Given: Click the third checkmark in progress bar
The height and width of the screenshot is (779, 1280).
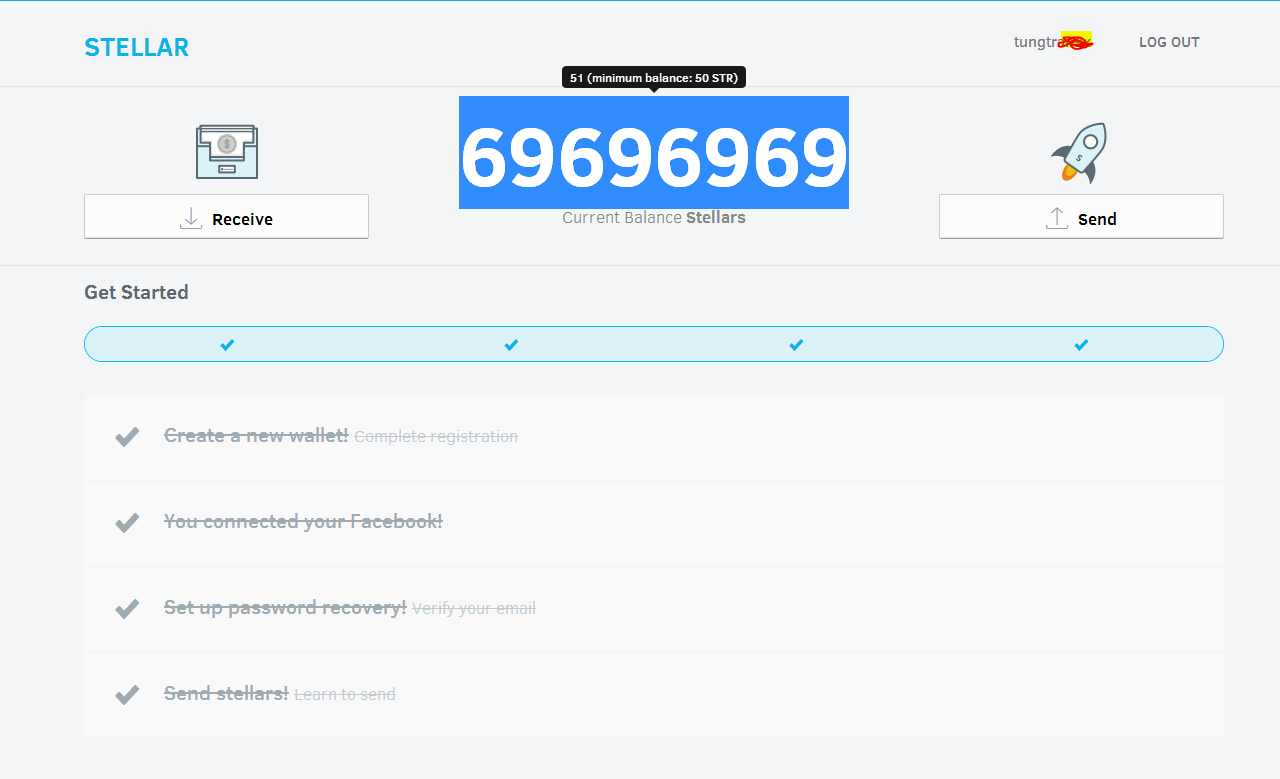Looking at the screenshot, I should pos(796,344).
